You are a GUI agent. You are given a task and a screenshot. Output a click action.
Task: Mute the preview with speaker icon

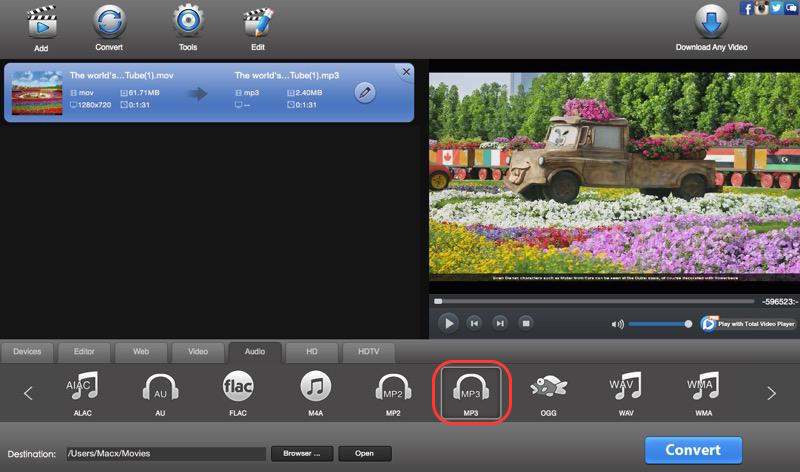[617, 324]
